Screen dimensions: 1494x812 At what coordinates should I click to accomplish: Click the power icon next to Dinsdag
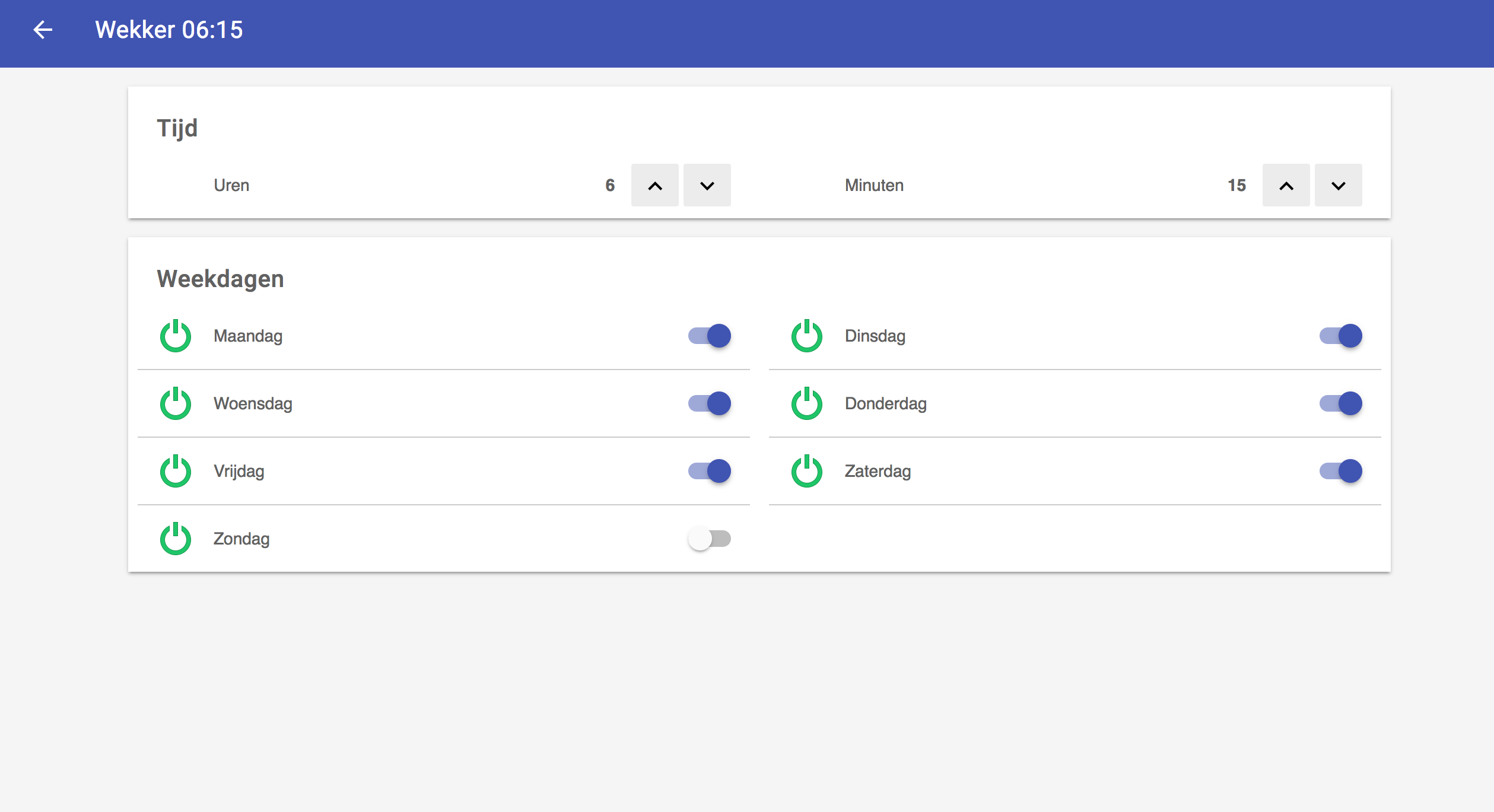pyautogui.click(x=807, y=336)
